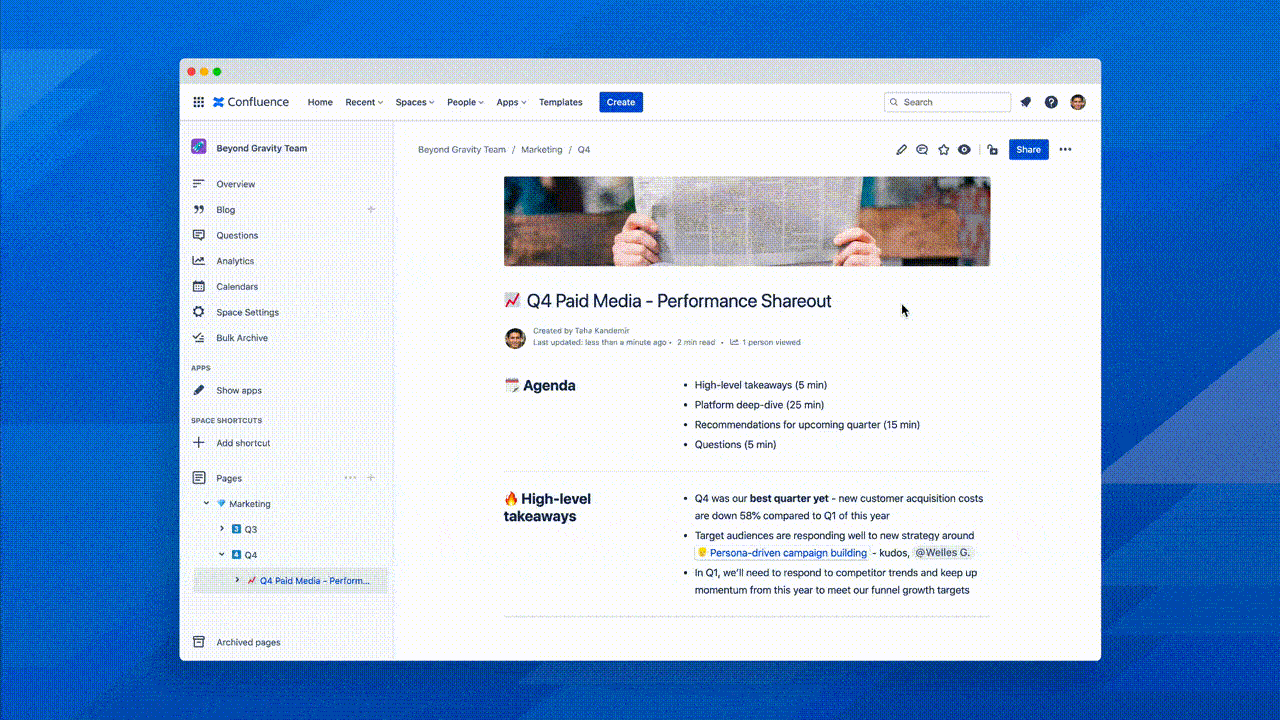Open Q4 breadcrumb link
This screenshot has width=1280, height=720.
point(584,150)
